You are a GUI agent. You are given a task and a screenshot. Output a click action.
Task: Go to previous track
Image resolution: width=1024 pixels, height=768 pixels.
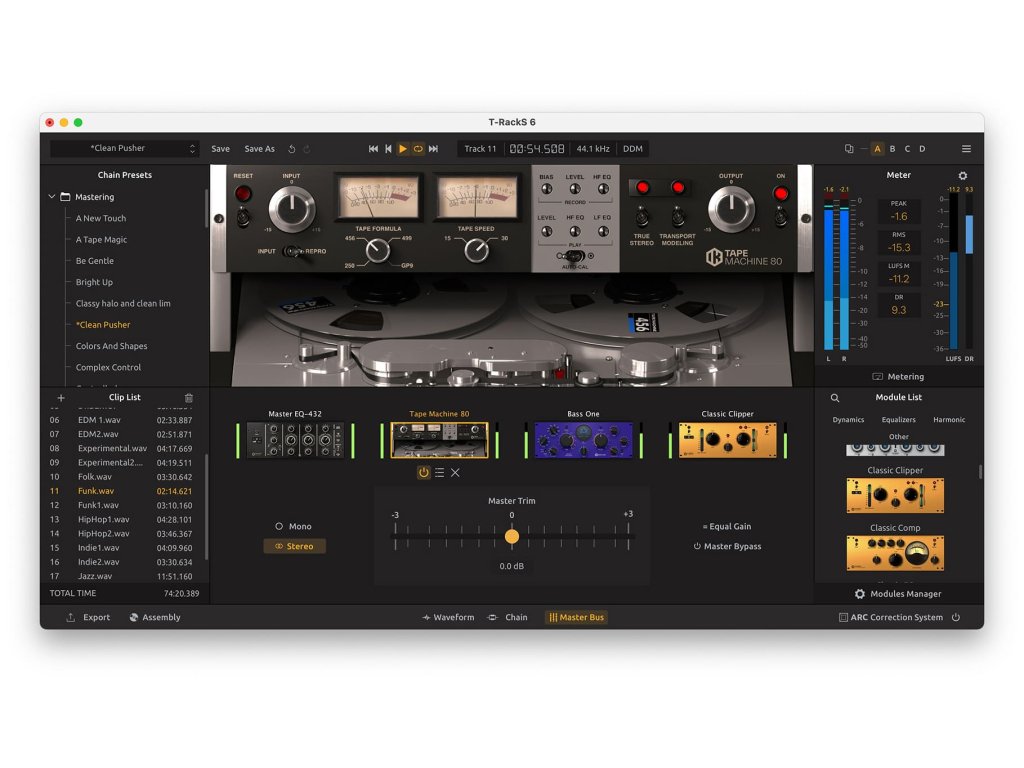(x=388, y=149)
